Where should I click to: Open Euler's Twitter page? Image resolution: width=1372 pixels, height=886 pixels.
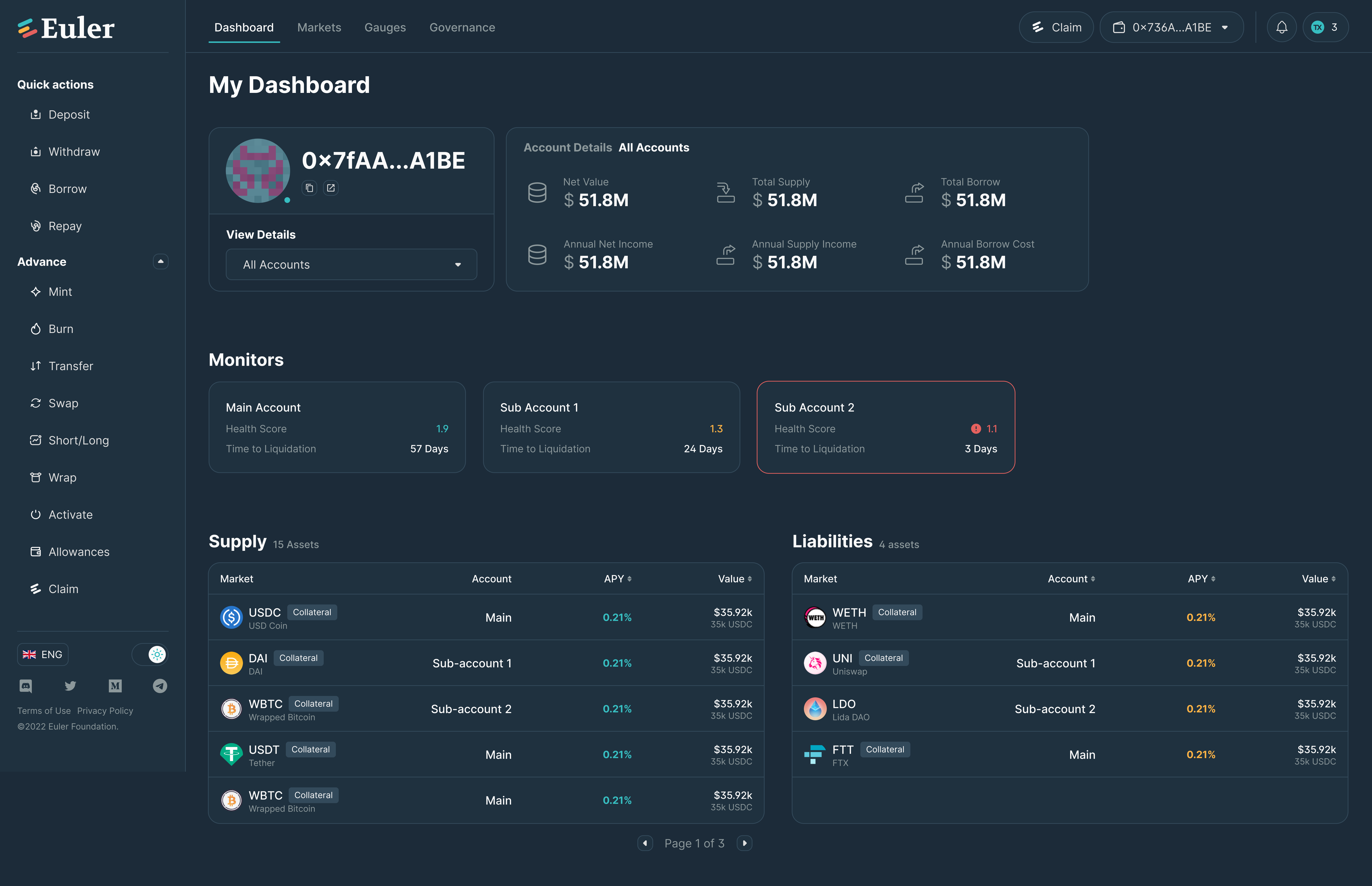70,686
